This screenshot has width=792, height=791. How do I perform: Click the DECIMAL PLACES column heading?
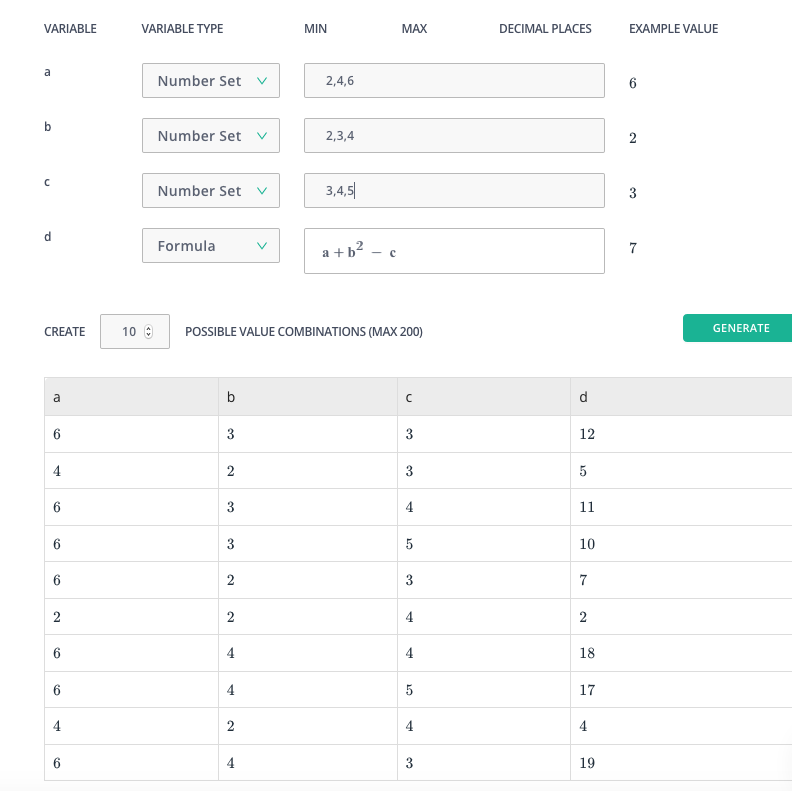(545, 29)
